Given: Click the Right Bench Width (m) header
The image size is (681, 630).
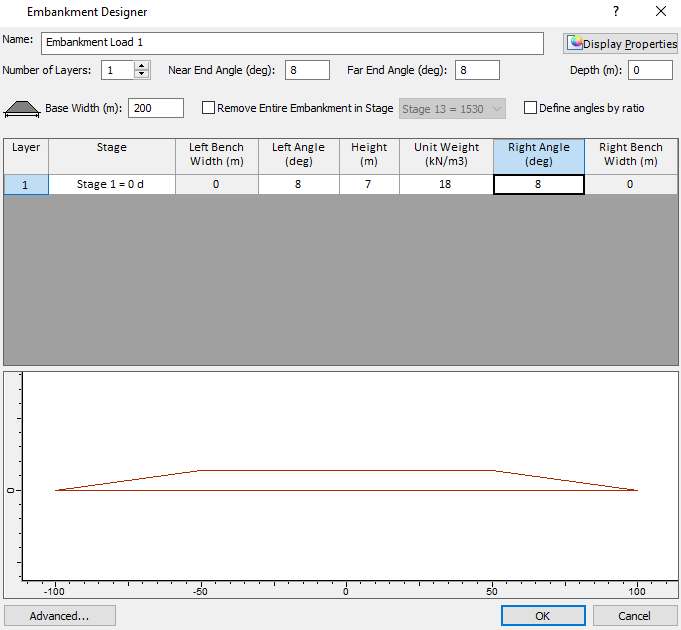Looking at the screenshot, I should (631, 156).
